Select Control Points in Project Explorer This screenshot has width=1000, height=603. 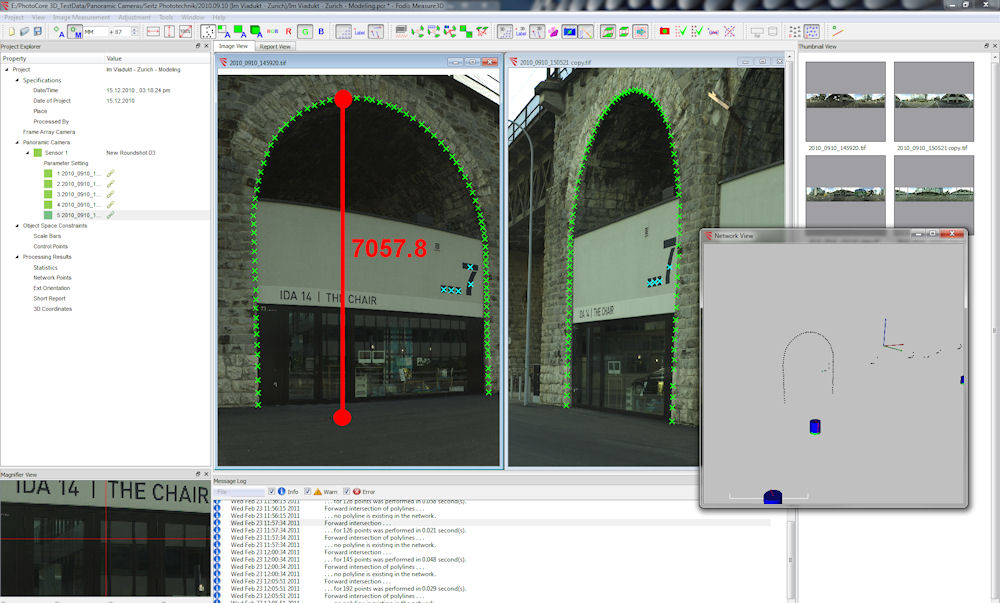[51, 246]
